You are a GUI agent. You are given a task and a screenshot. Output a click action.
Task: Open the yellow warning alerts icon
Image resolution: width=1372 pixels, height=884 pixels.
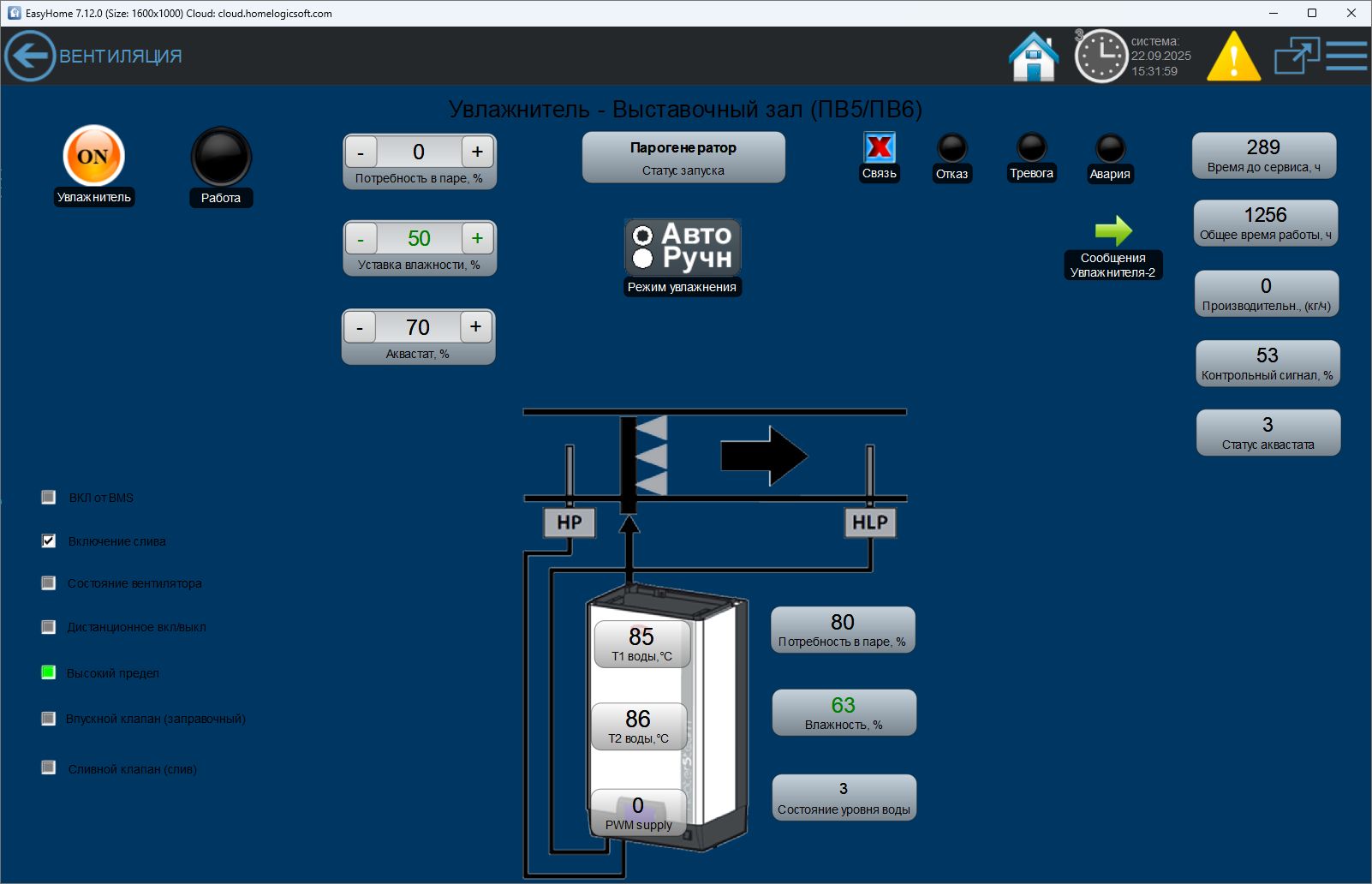(x=1233, y=57)
